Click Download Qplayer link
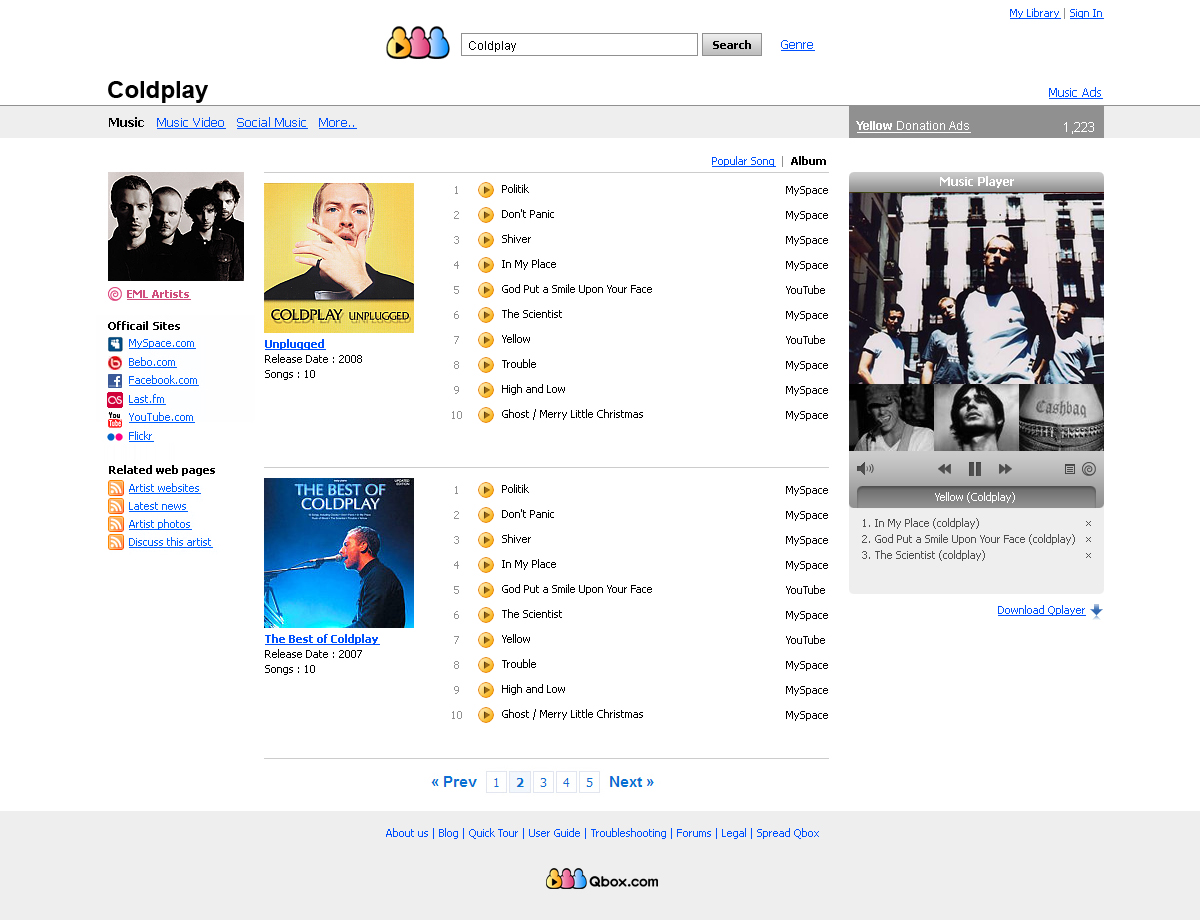The width and height of the screenshot is (1200, 920). [1041, 611]
